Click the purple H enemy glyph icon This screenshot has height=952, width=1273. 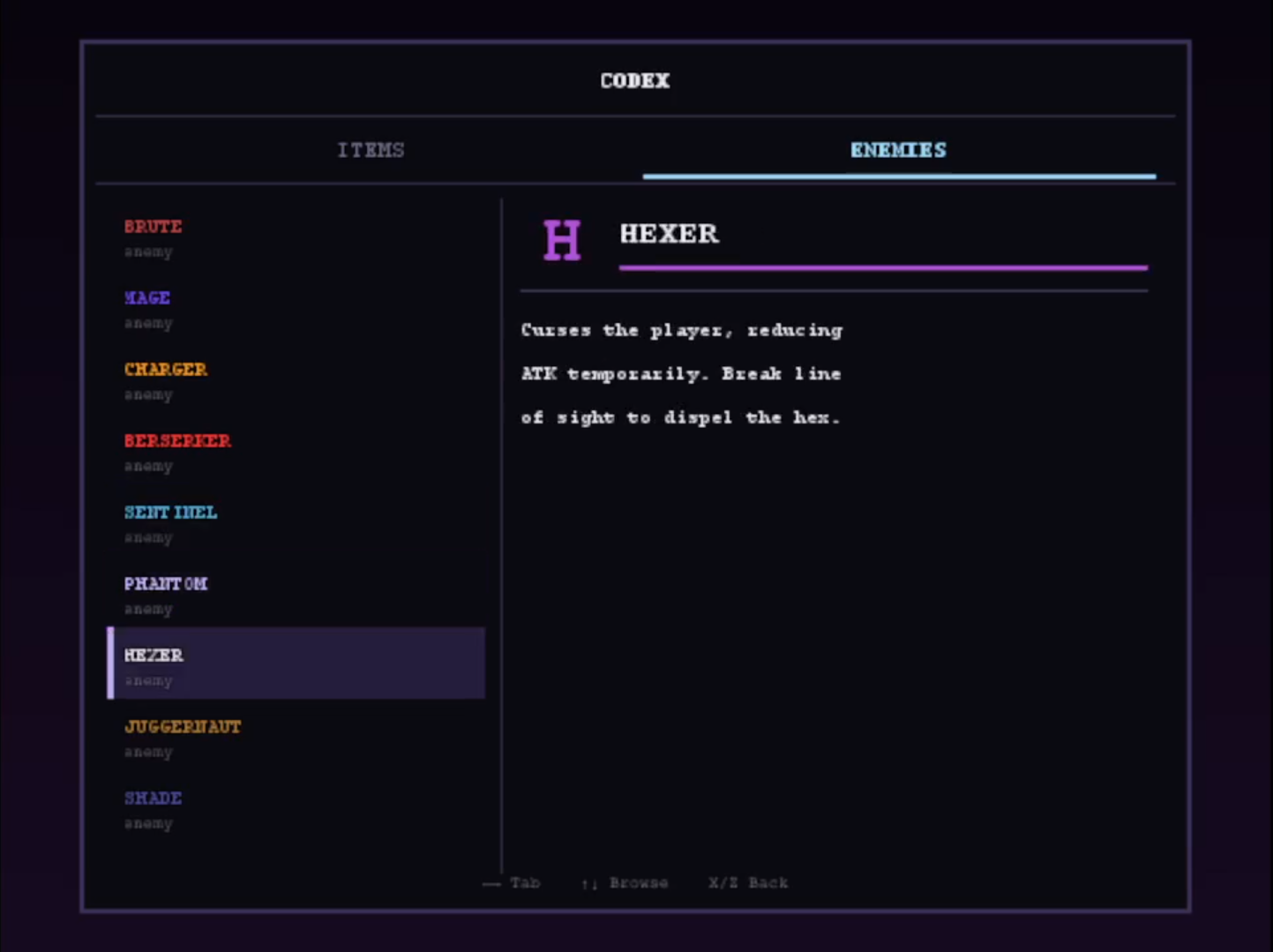tap(562, 239)
